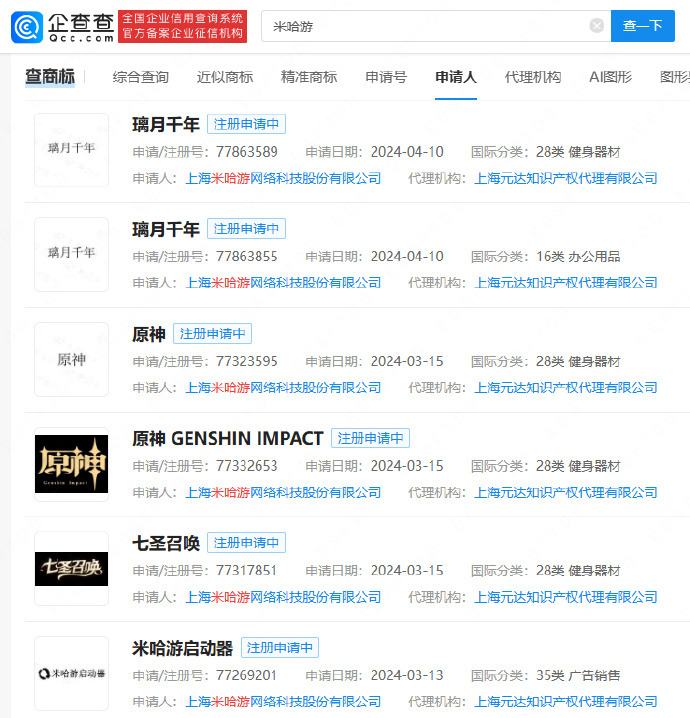The height and width of the screenshot is (718, 690).
Task: Open the 米哈游启动器 trademark logo thumbnail
Action: pos(71,673)
